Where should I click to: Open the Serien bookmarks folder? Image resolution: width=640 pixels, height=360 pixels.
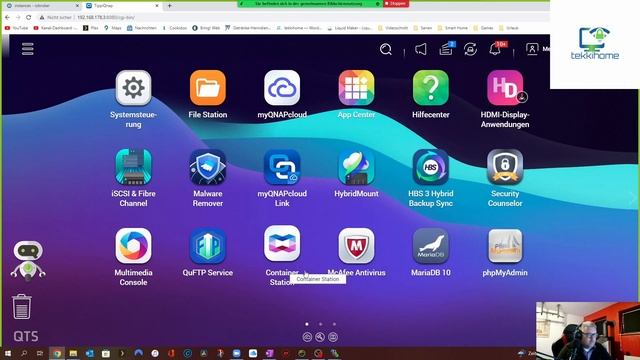[423, 28]
